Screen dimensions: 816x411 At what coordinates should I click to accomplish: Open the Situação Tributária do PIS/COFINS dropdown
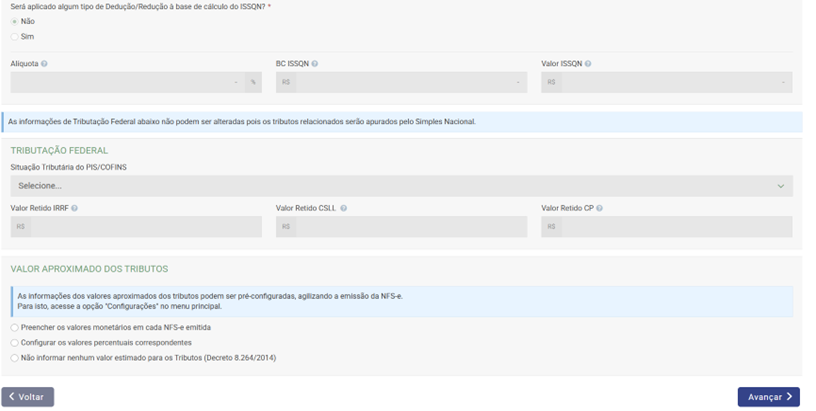pyautogui.click(x=400, y=186)
